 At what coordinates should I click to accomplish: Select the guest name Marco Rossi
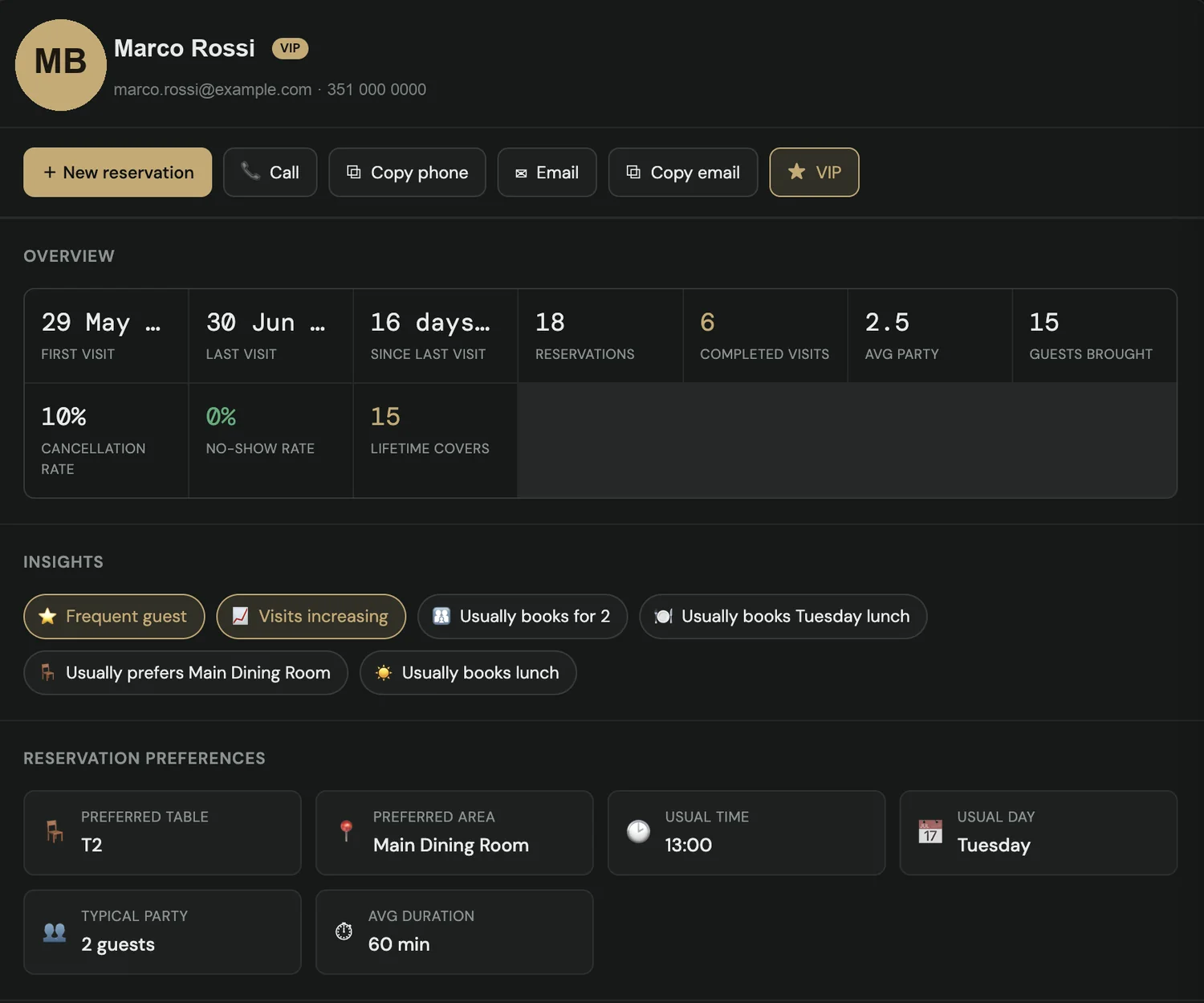pos(185,48)
